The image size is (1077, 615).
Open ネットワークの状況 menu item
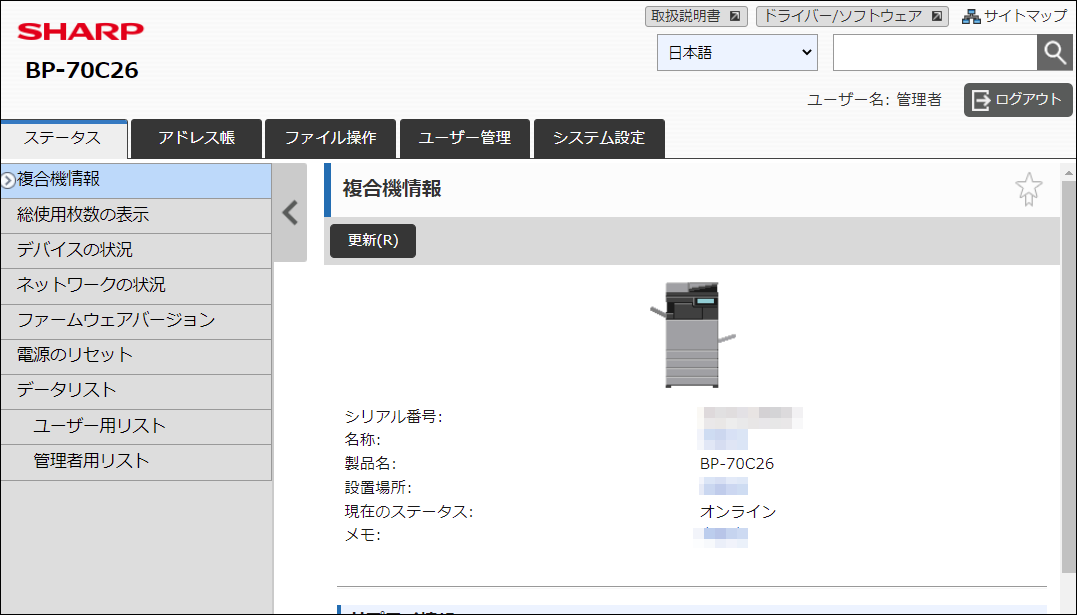[136, 285]
